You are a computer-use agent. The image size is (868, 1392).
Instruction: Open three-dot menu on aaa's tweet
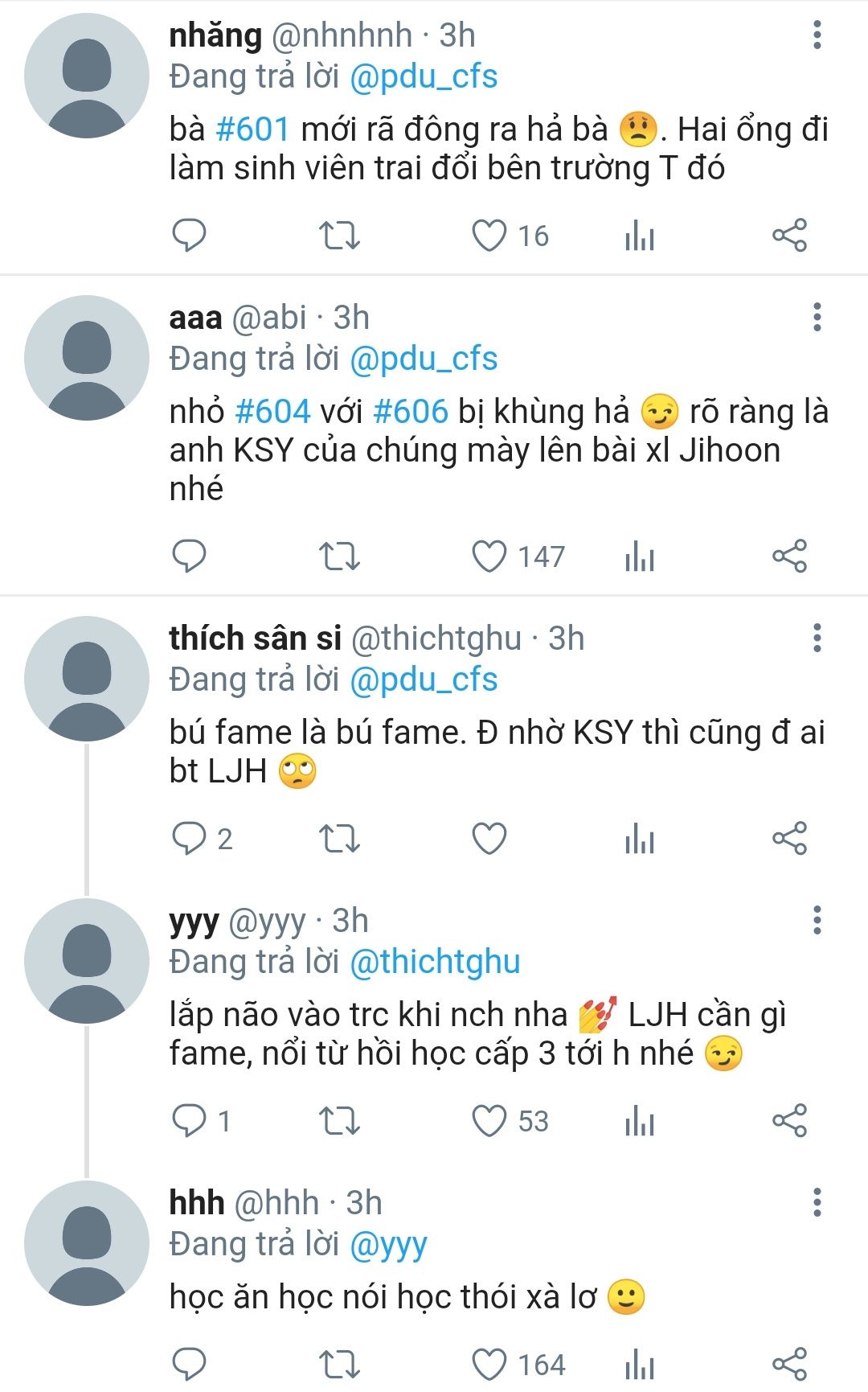[x=817, y=318]
